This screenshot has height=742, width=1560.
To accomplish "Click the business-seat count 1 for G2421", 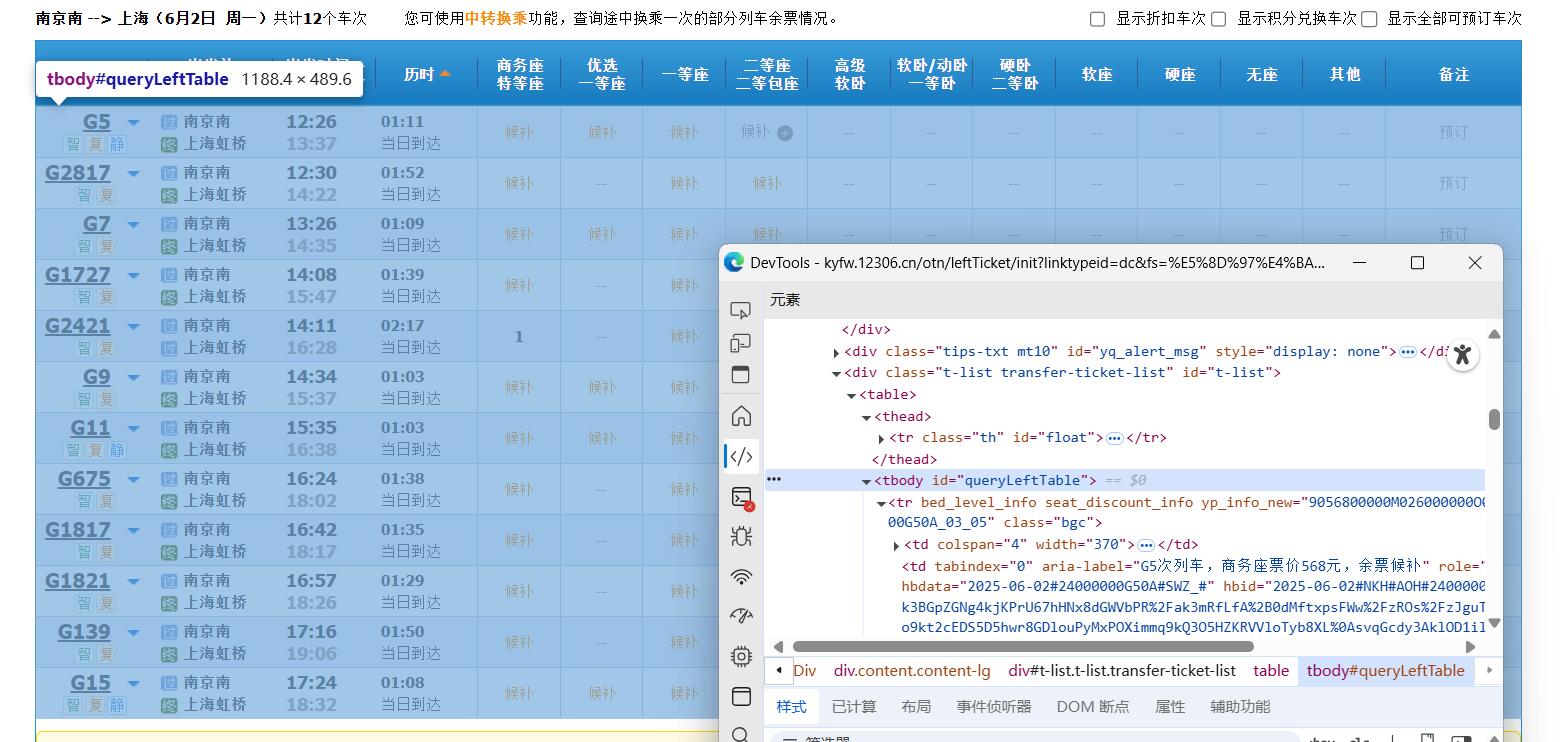I will coord(519,337).
